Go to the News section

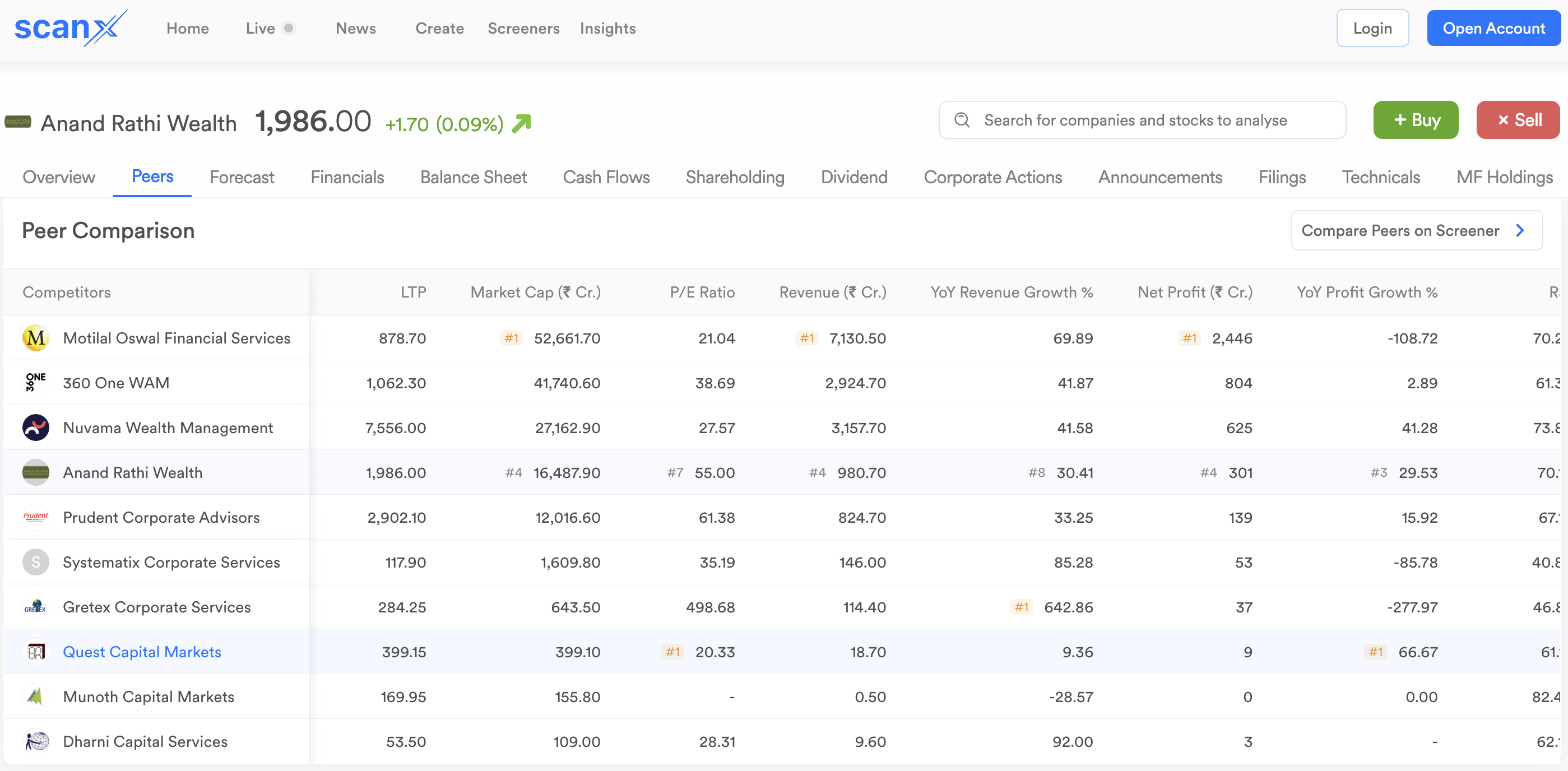(355, 29)
